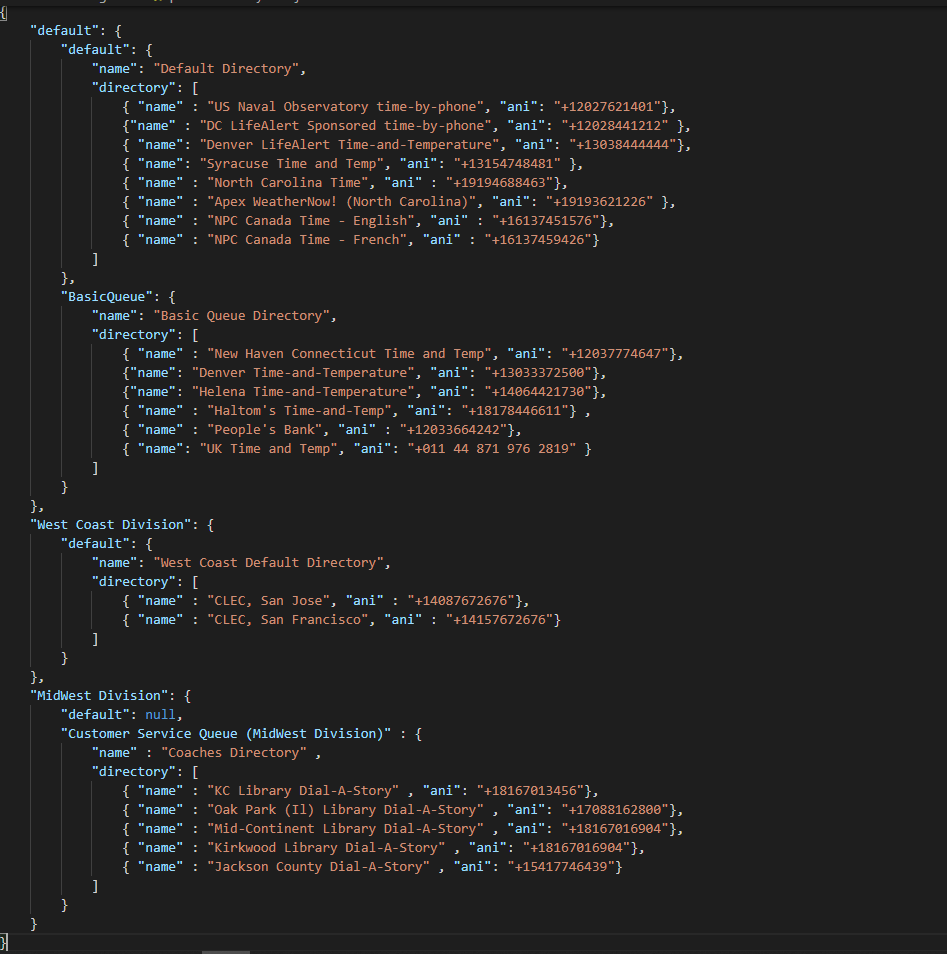Click the number "+14157672676"
This screenshot has width=947, height=954.
click(499, 620)
